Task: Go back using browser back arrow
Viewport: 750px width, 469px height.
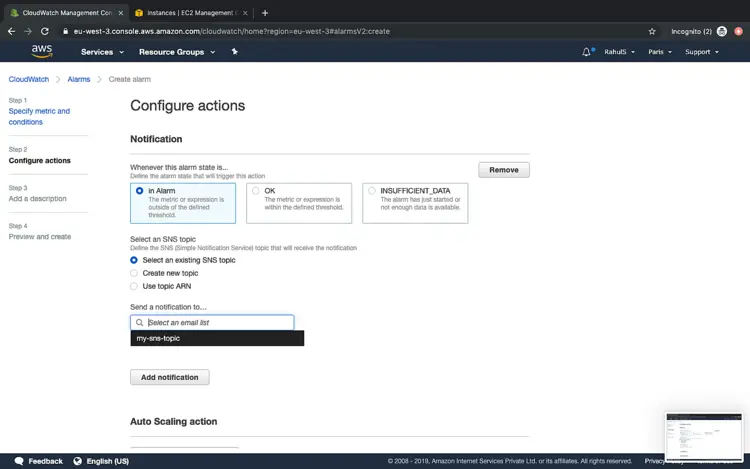Action: pyautogui.click(x=11, y=31)
